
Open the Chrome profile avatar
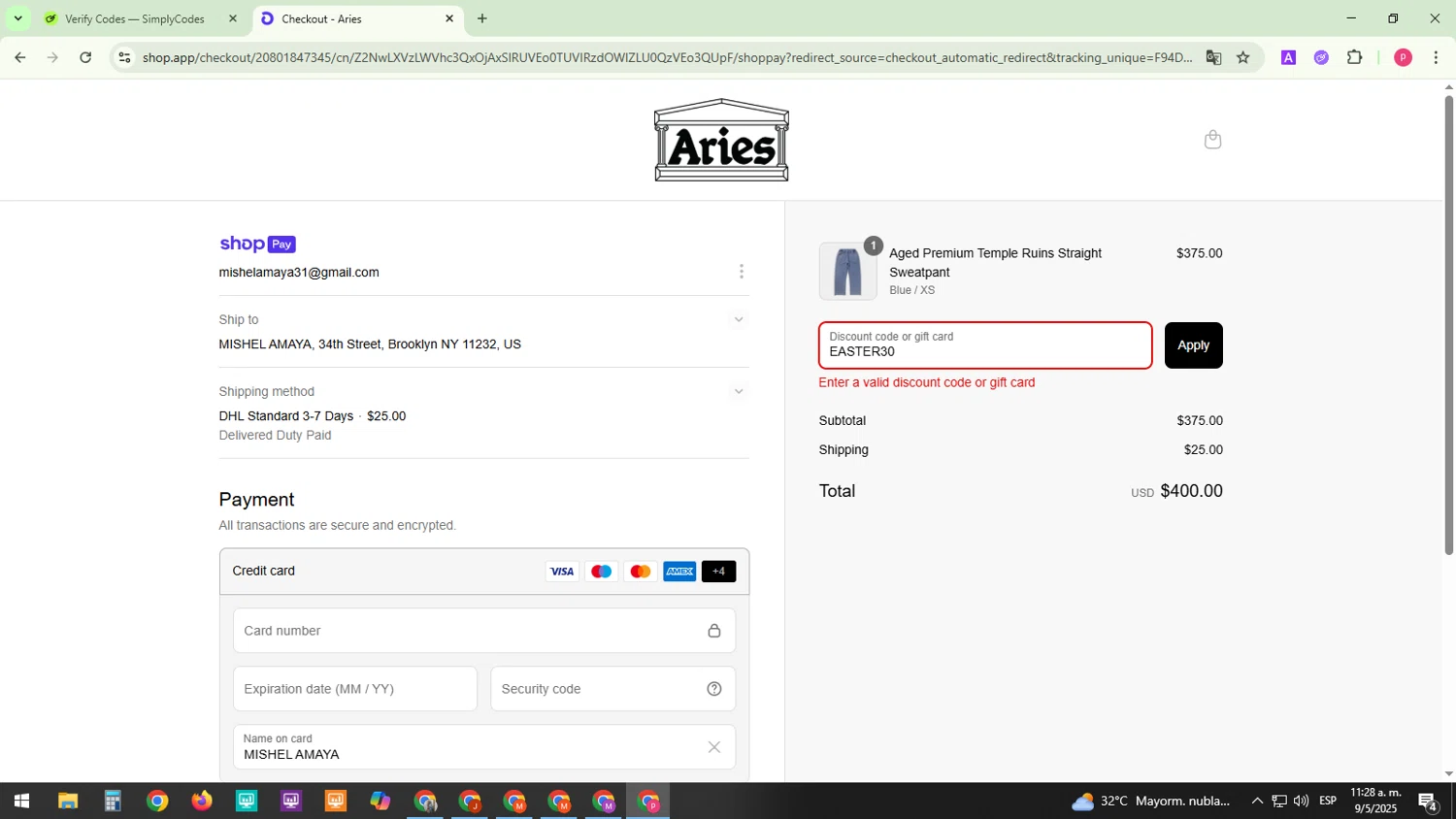click(x=1403, y=57)
